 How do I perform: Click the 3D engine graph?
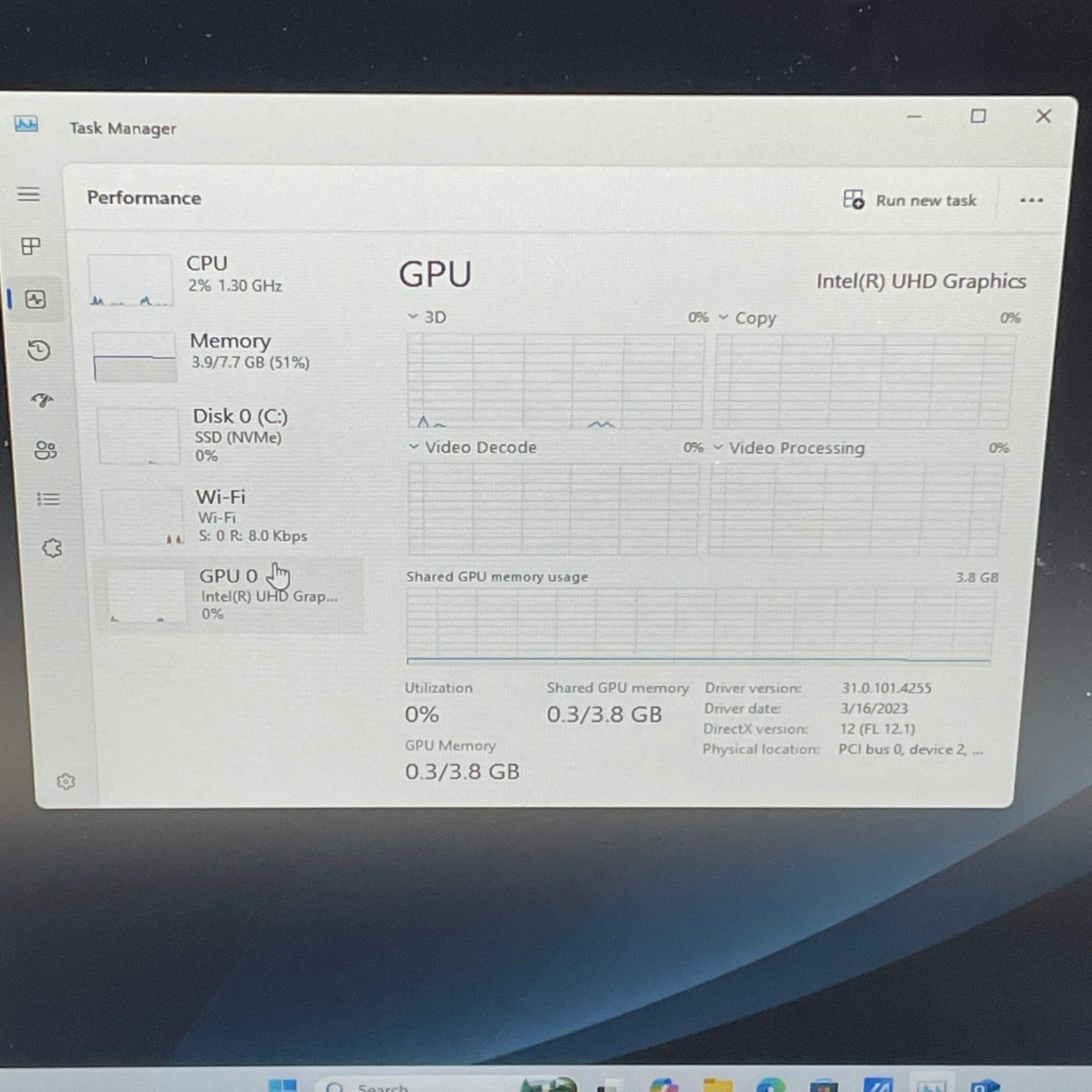(556, 380)
